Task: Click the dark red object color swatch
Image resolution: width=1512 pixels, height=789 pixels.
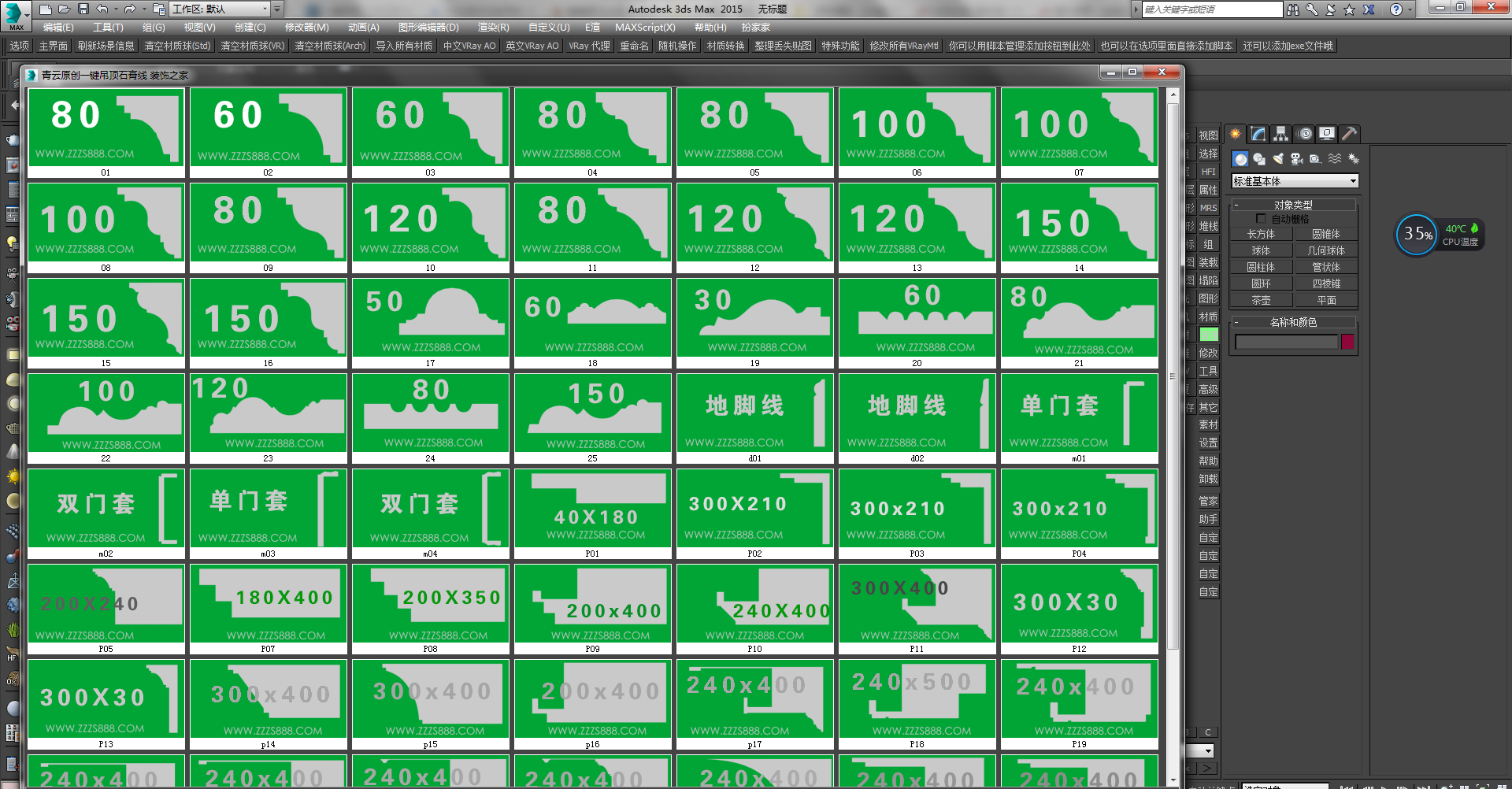Action: coord(1347,342)
